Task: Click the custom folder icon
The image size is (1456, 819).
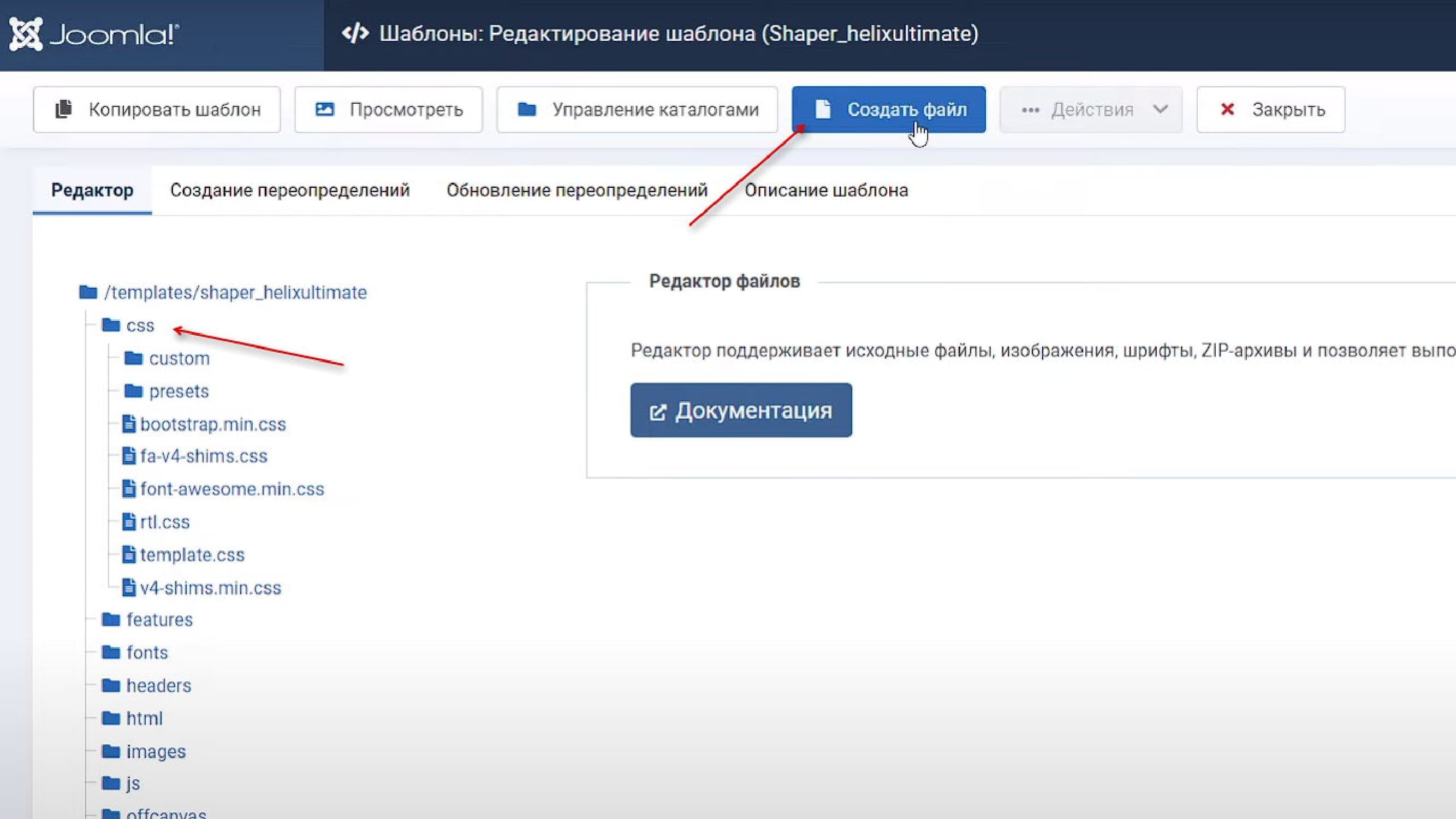Action: [x=133, y=357]
